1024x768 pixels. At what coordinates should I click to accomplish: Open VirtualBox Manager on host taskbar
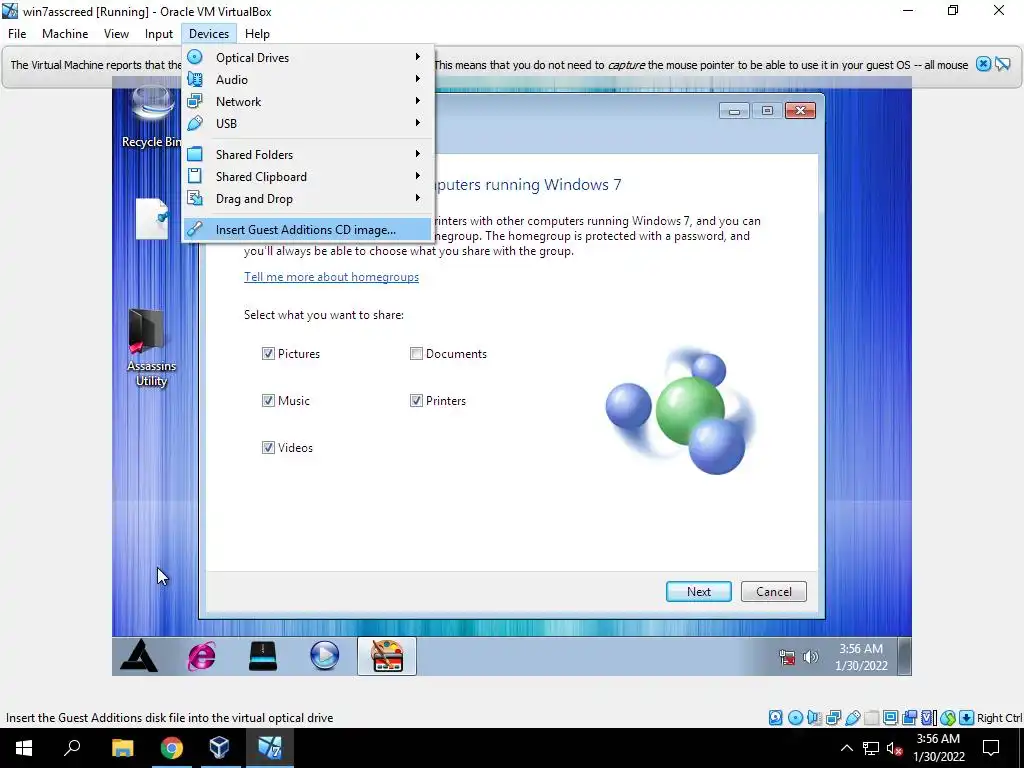[219, 748]
